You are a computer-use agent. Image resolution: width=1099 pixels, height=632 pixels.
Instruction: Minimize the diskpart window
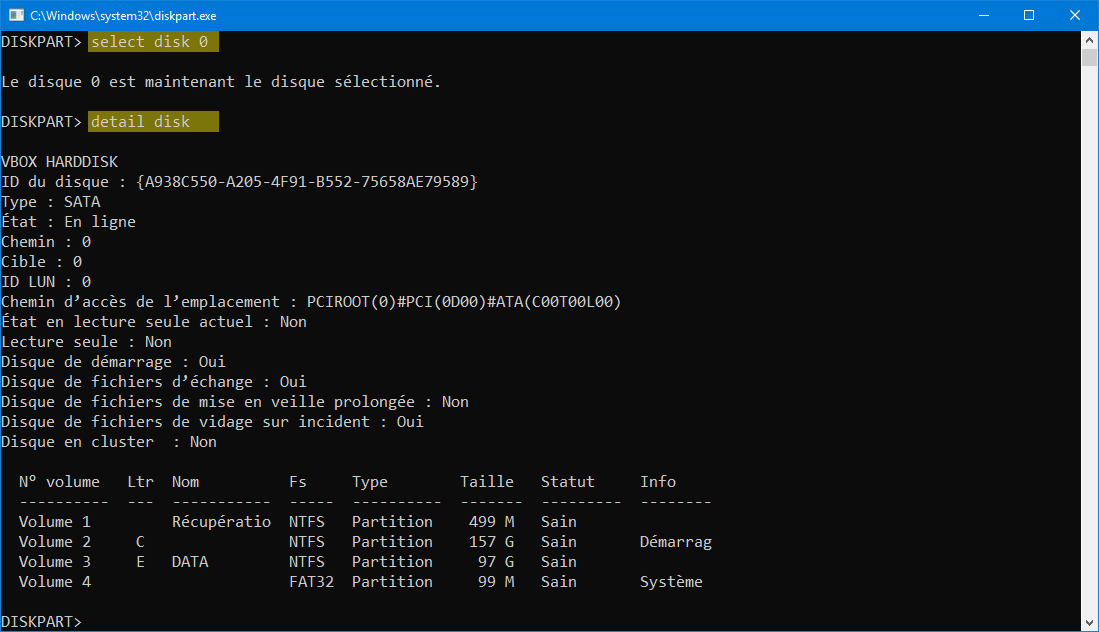[984, 15]
